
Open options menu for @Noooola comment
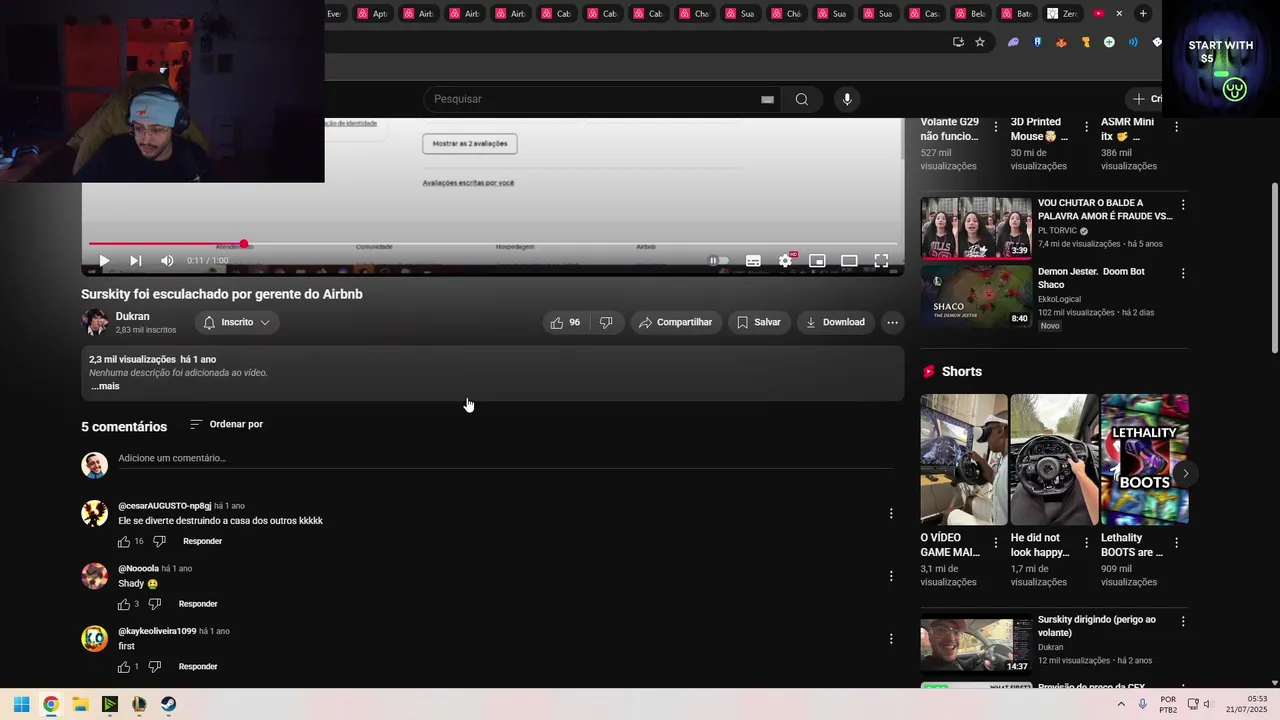tap(891, 576)
